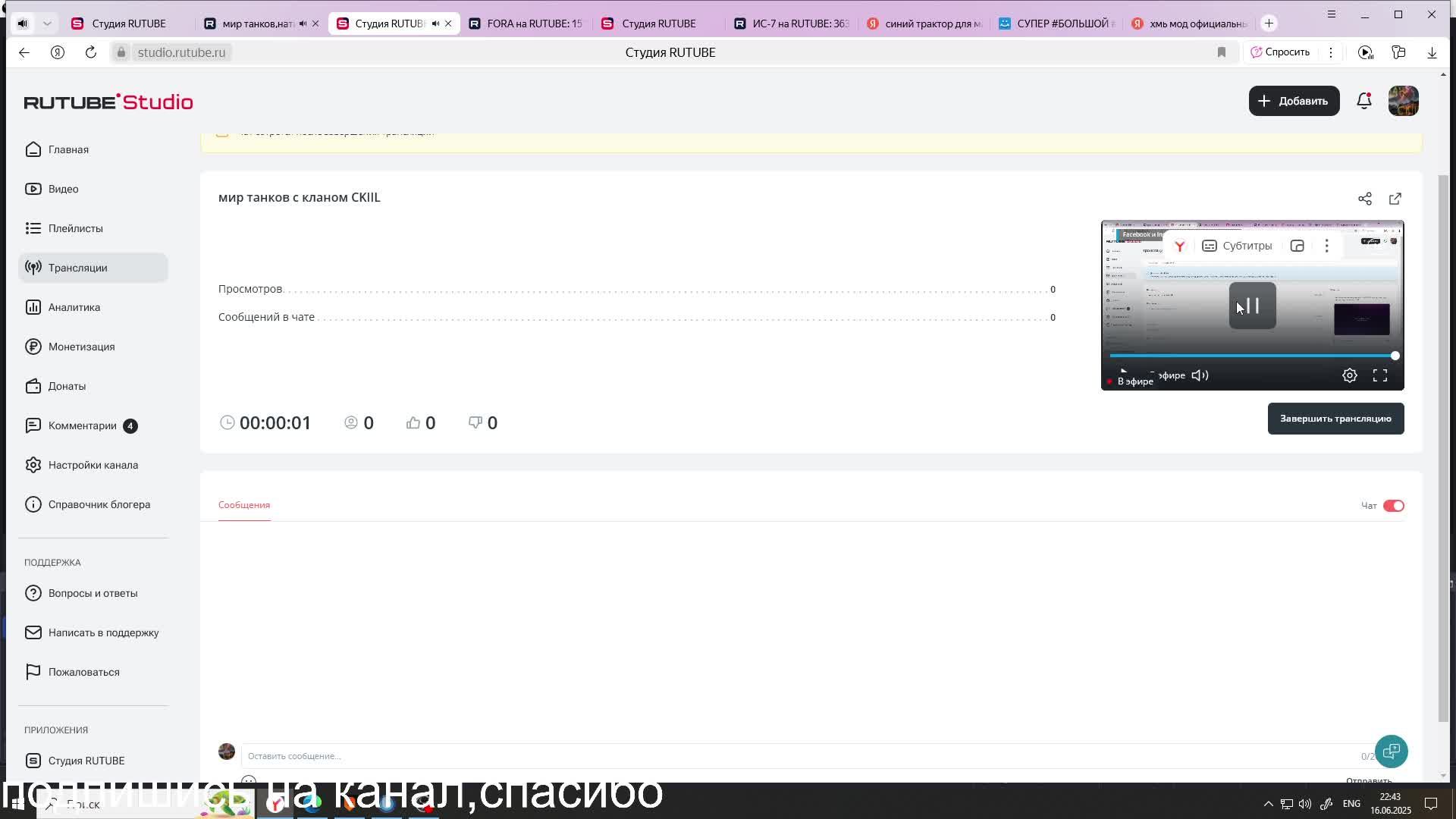Screen dimensions: 1456x819
Task: Switch to the синий трактор tab
Action: (924, 24)
